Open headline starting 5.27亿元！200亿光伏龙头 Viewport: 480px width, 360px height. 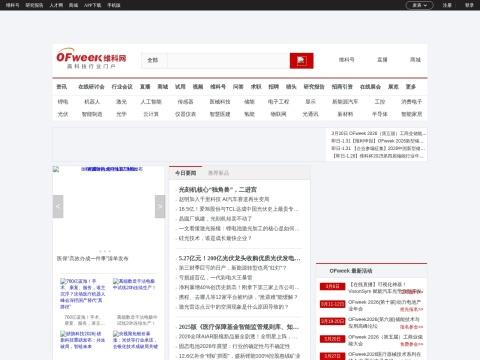(x=239, y=258)
